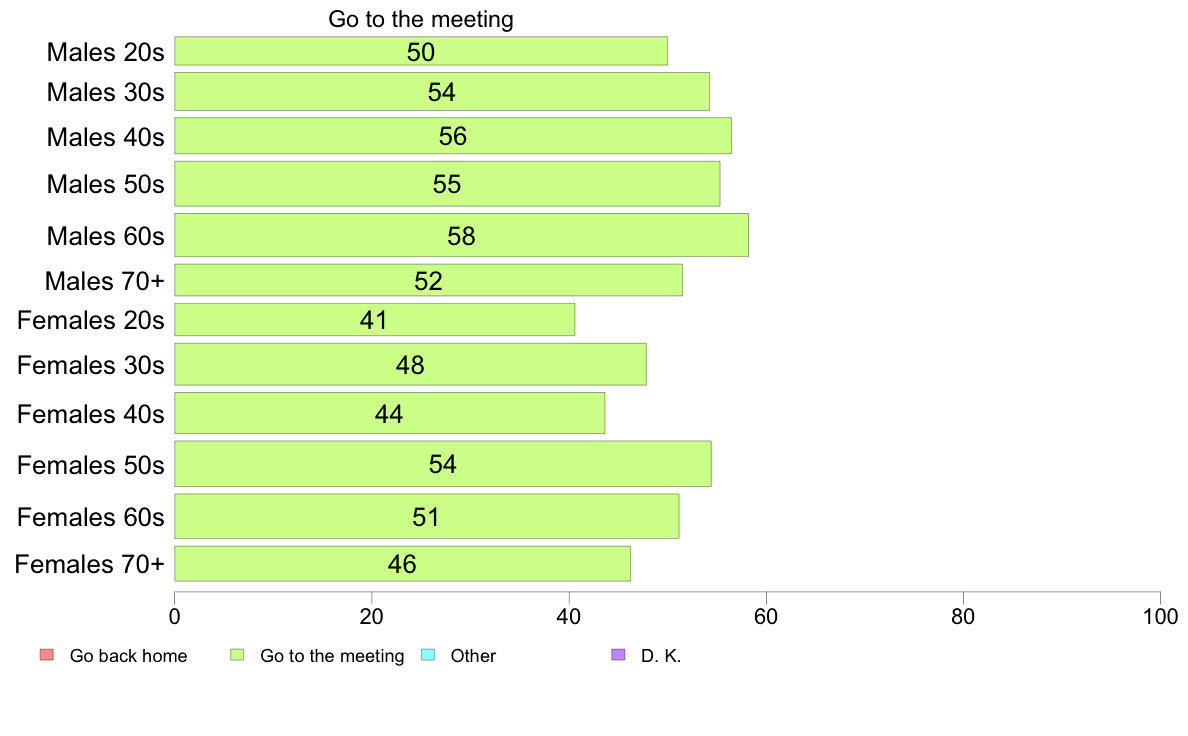The height and width of the screenshot is (736, 1188).
Task: Click the Females 70+ bar showing 46
Action: click(402, 563)
